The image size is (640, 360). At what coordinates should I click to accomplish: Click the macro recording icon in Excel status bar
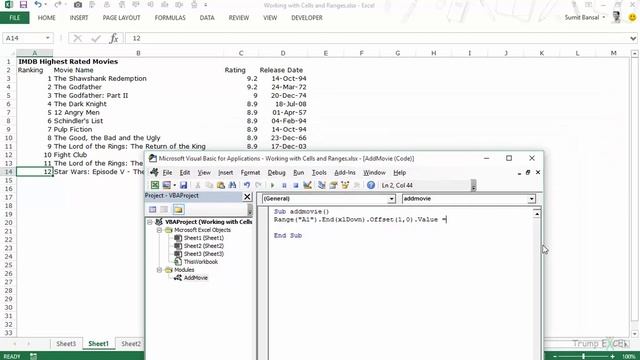point(33,356)
